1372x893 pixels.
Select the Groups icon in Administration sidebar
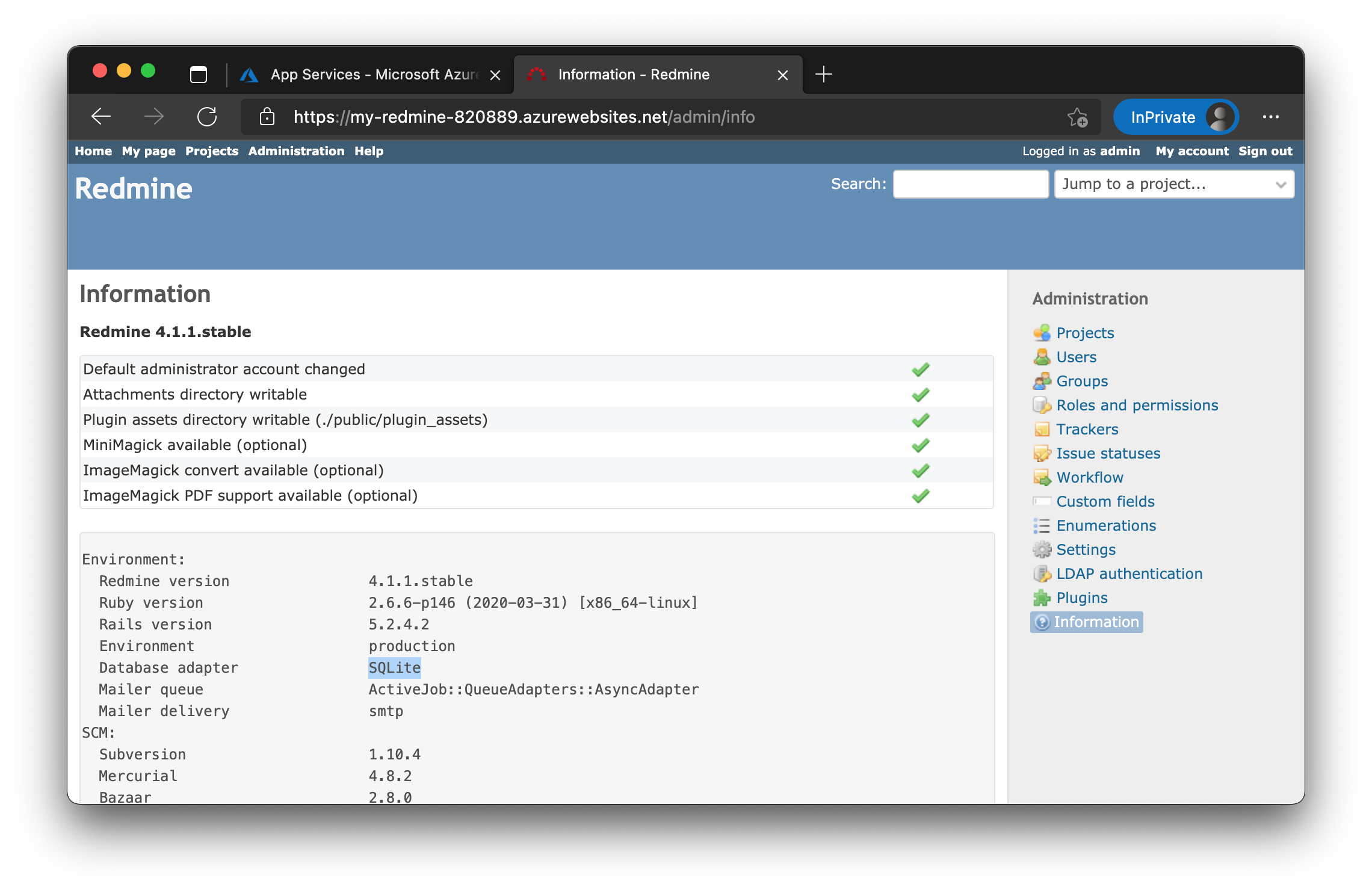pyautogui.click(x=1043, y=381)
